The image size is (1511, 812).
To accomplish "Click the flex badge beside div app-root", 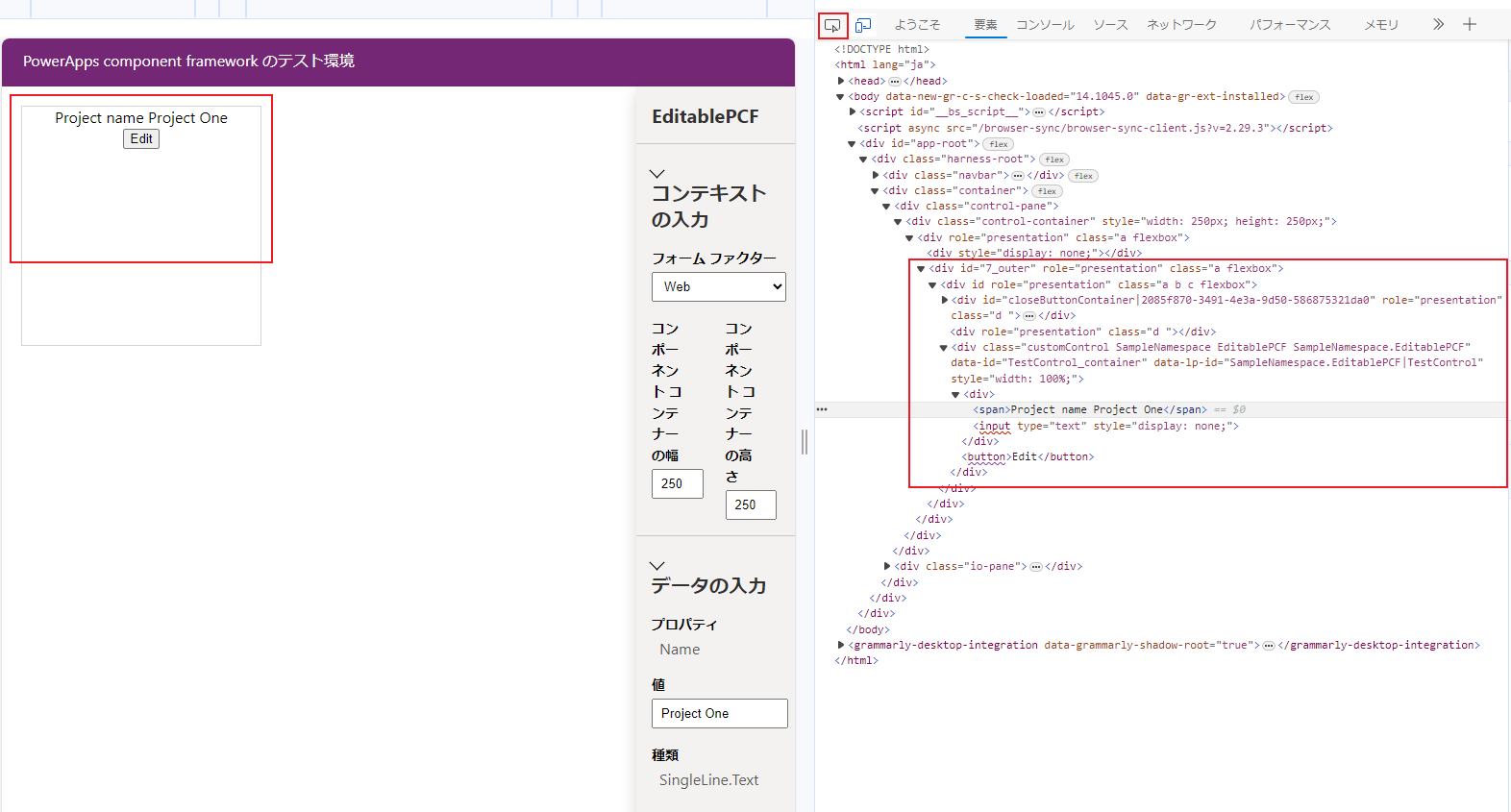I will point(999,144).
